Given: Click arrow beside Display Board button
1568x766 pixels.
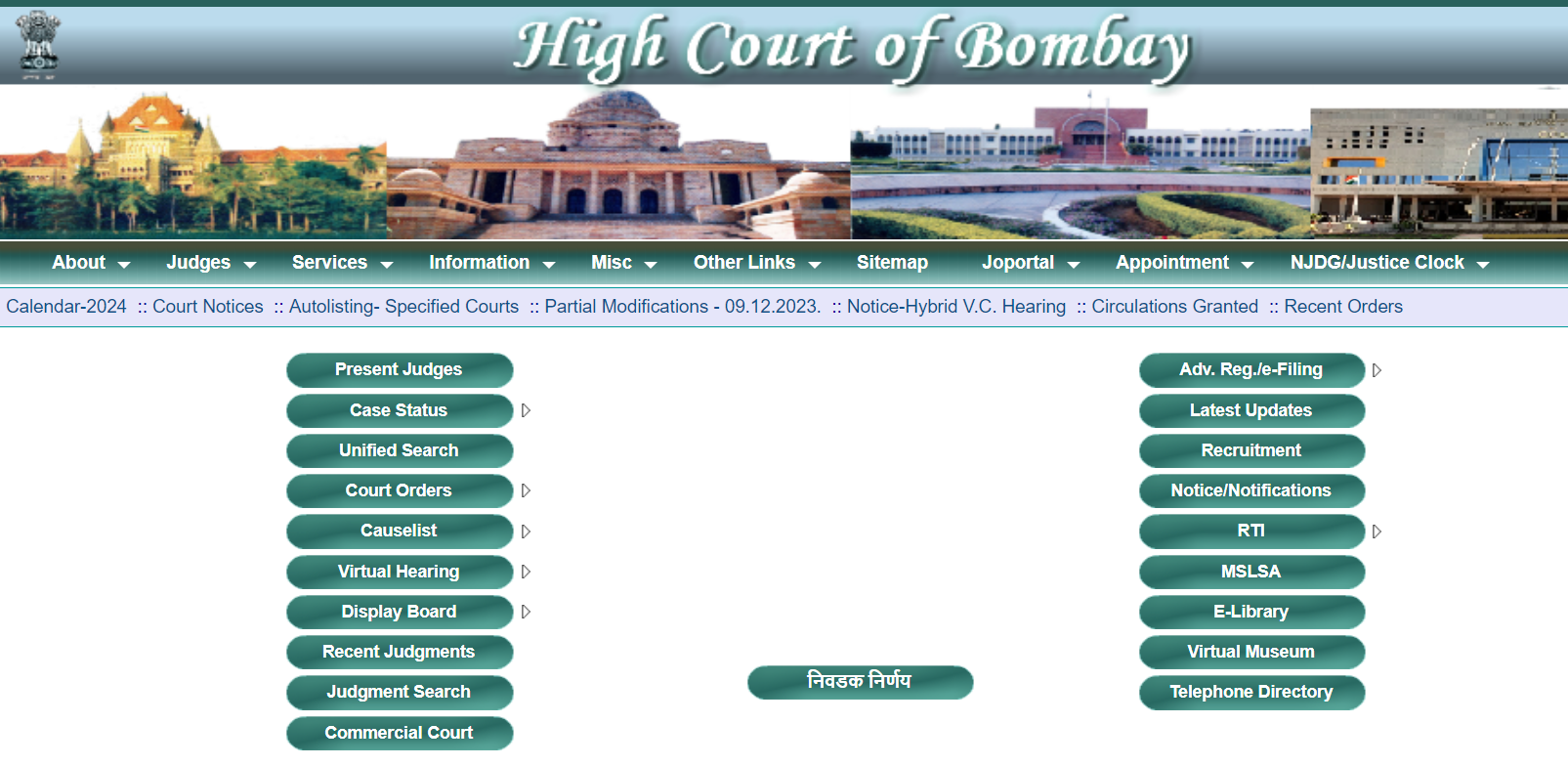Looking at the screenshot, I should [526, 612].
